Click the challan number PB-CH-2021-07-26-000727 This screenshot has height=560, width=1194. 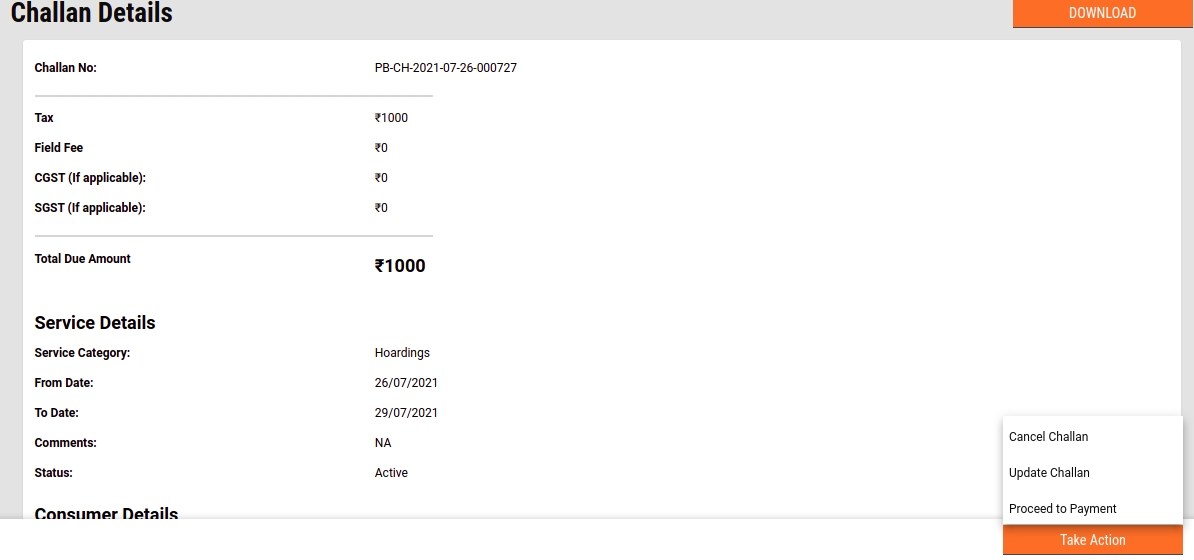pos(445,68)
